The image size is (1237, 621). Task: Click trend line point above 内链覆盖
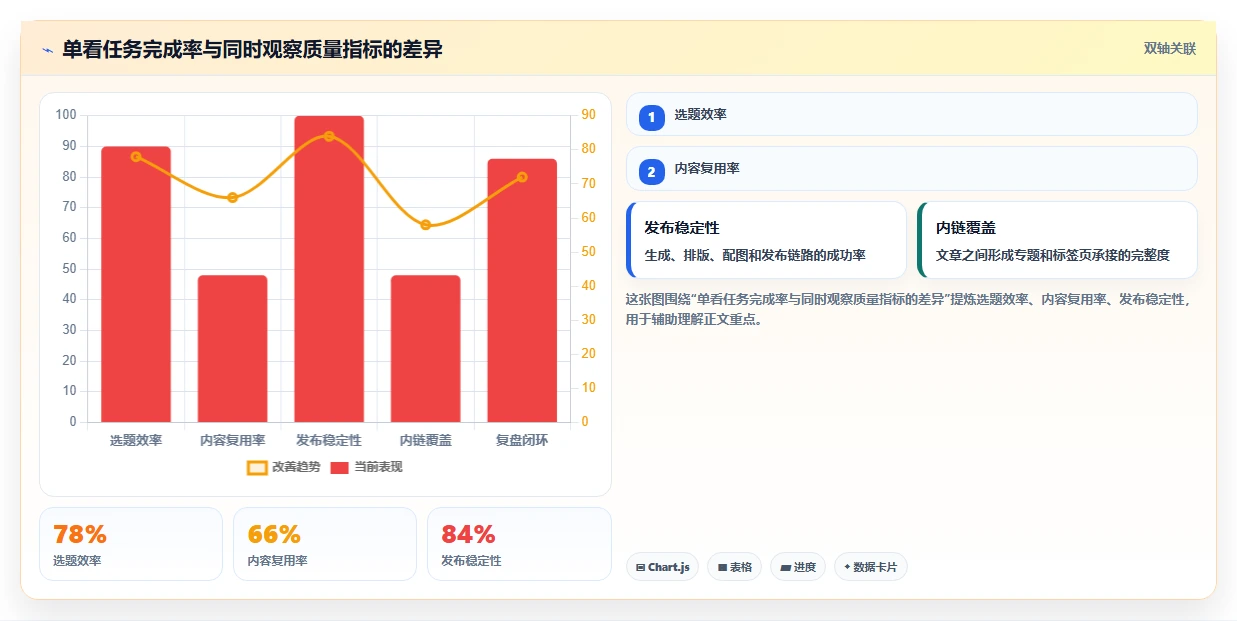coord(425,225)
